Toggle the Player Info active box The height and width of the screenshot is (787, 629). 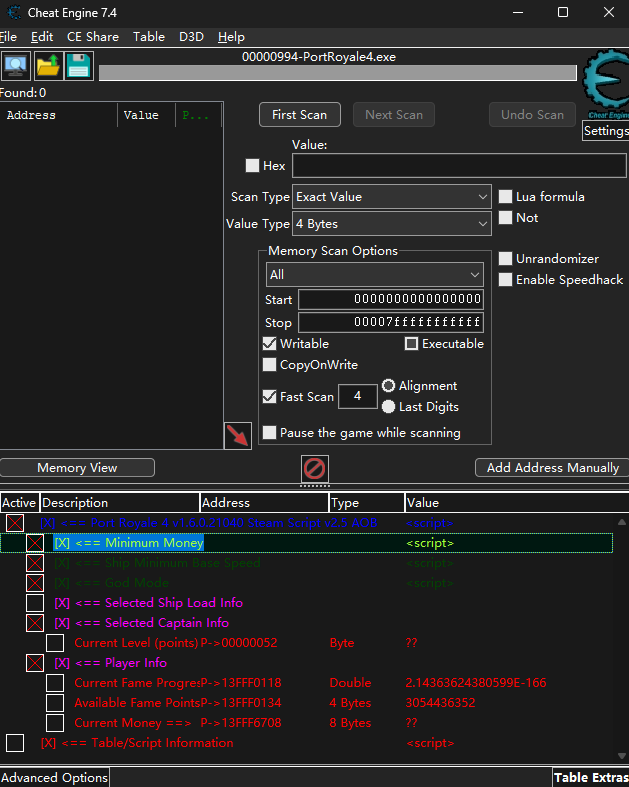pos(35,663)
